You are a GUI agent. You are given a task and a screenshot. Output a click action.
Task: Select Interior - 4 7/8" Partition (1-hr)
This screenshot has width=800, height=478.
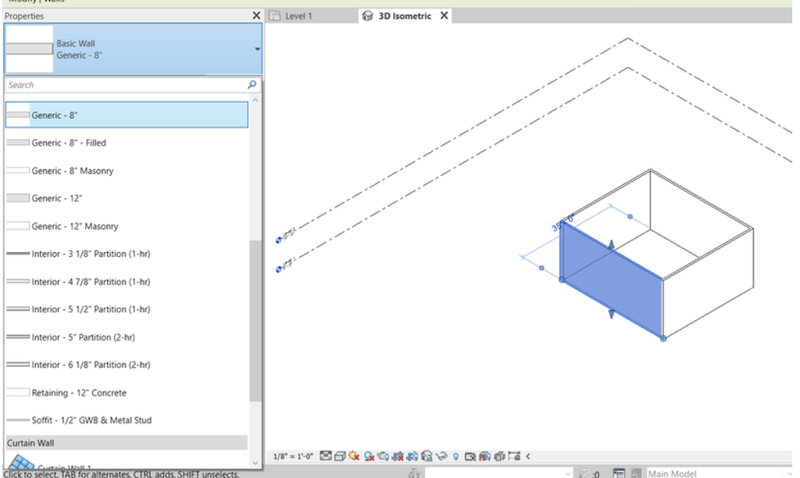click(x=127, y=282)
